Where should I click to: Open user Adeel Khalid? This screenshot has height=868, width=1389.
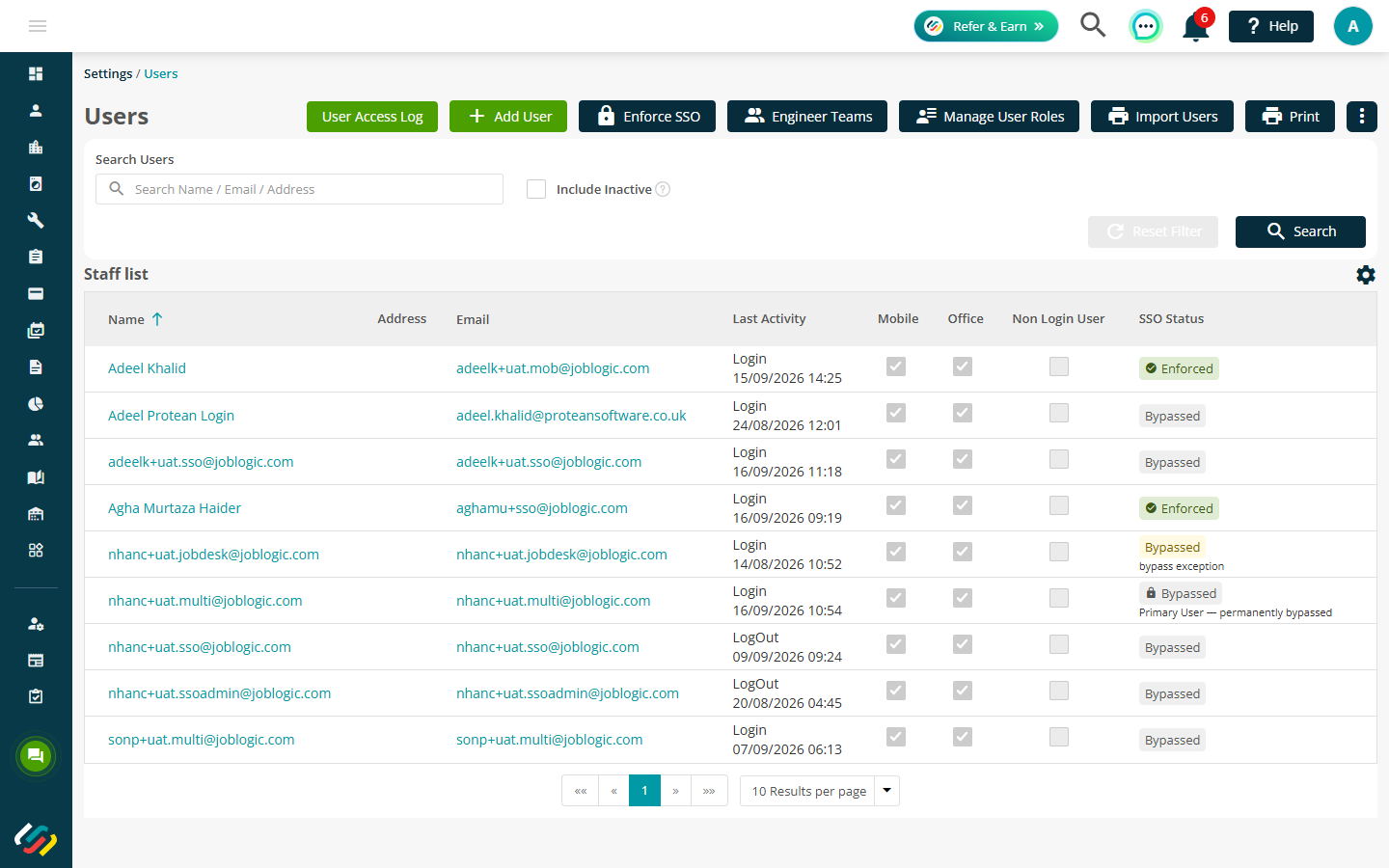pyautogui.click(x=147, y=368)
